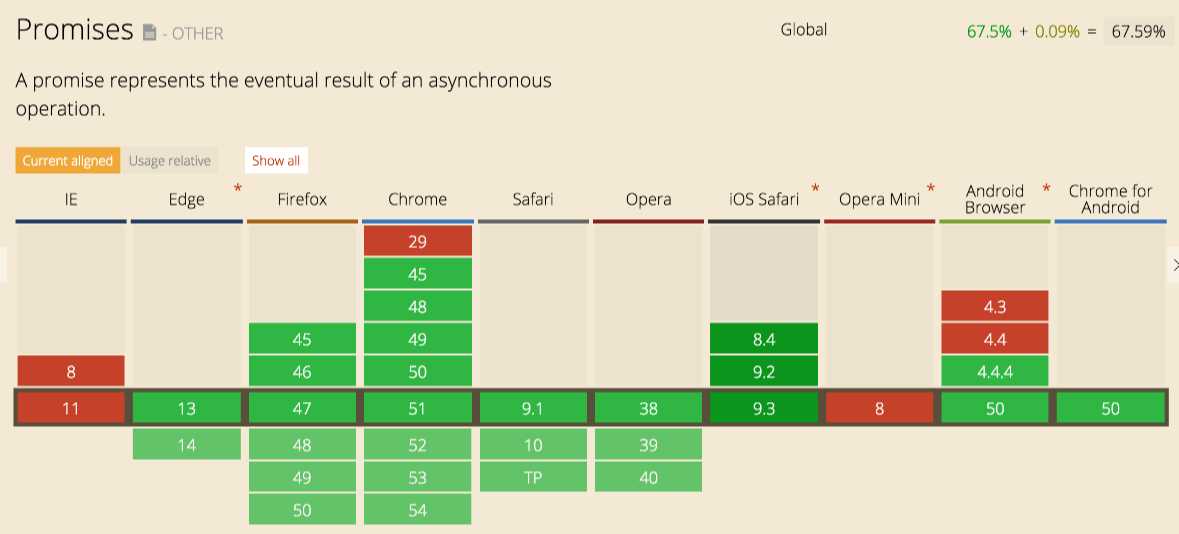This screenshot has width=1179, height=534.
Task: Click the Android Browser 4.4.4 cell
Action: click(994, 371)
